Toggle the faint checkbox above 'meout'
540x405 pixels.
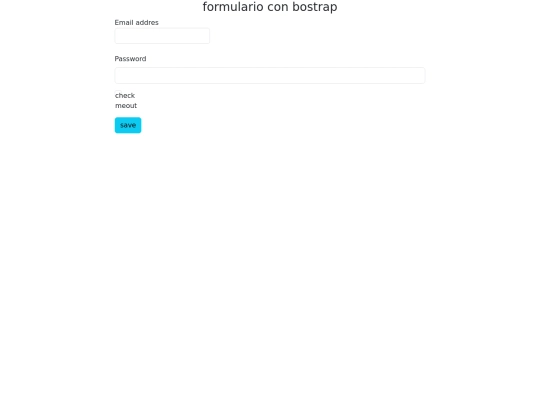pyautogui.click(x=118, y=94)
